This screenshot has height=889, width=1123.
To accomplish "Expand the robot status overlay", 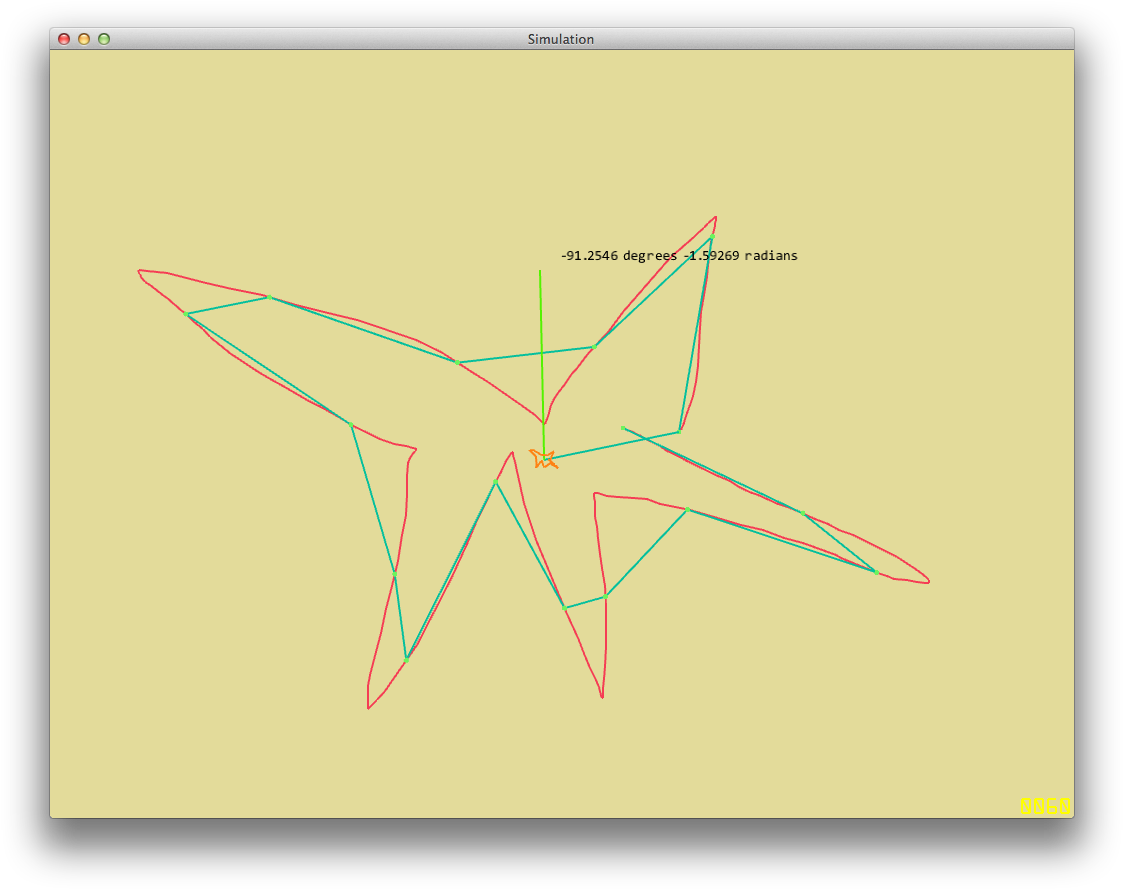I will (x=544, y=459).
